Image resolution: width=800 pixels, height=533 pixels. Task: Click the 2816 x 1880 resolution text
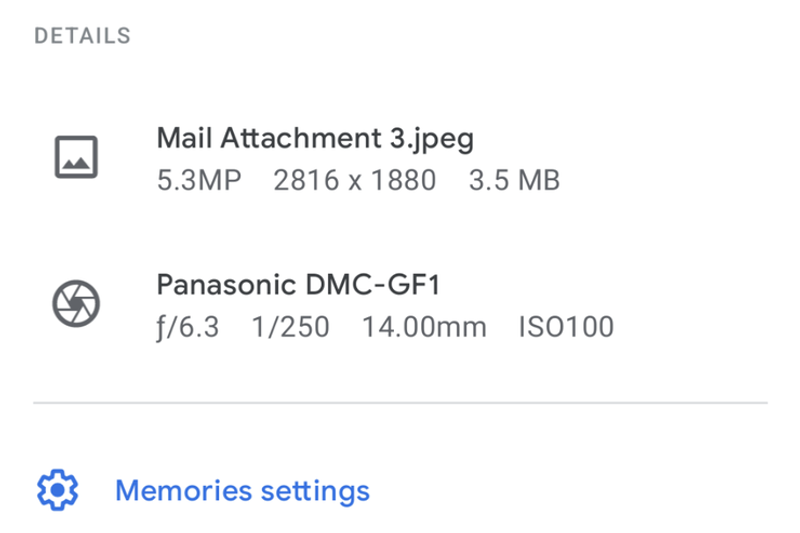click(x=355, y=181)
